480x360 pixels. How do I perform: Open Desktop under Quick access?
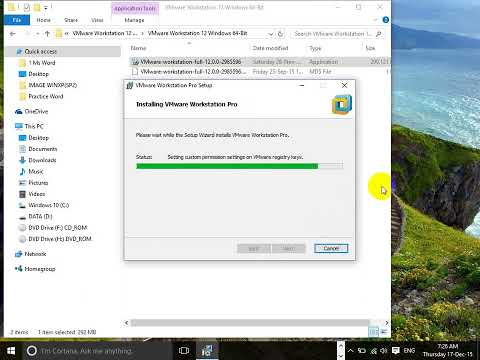point(38,74)
